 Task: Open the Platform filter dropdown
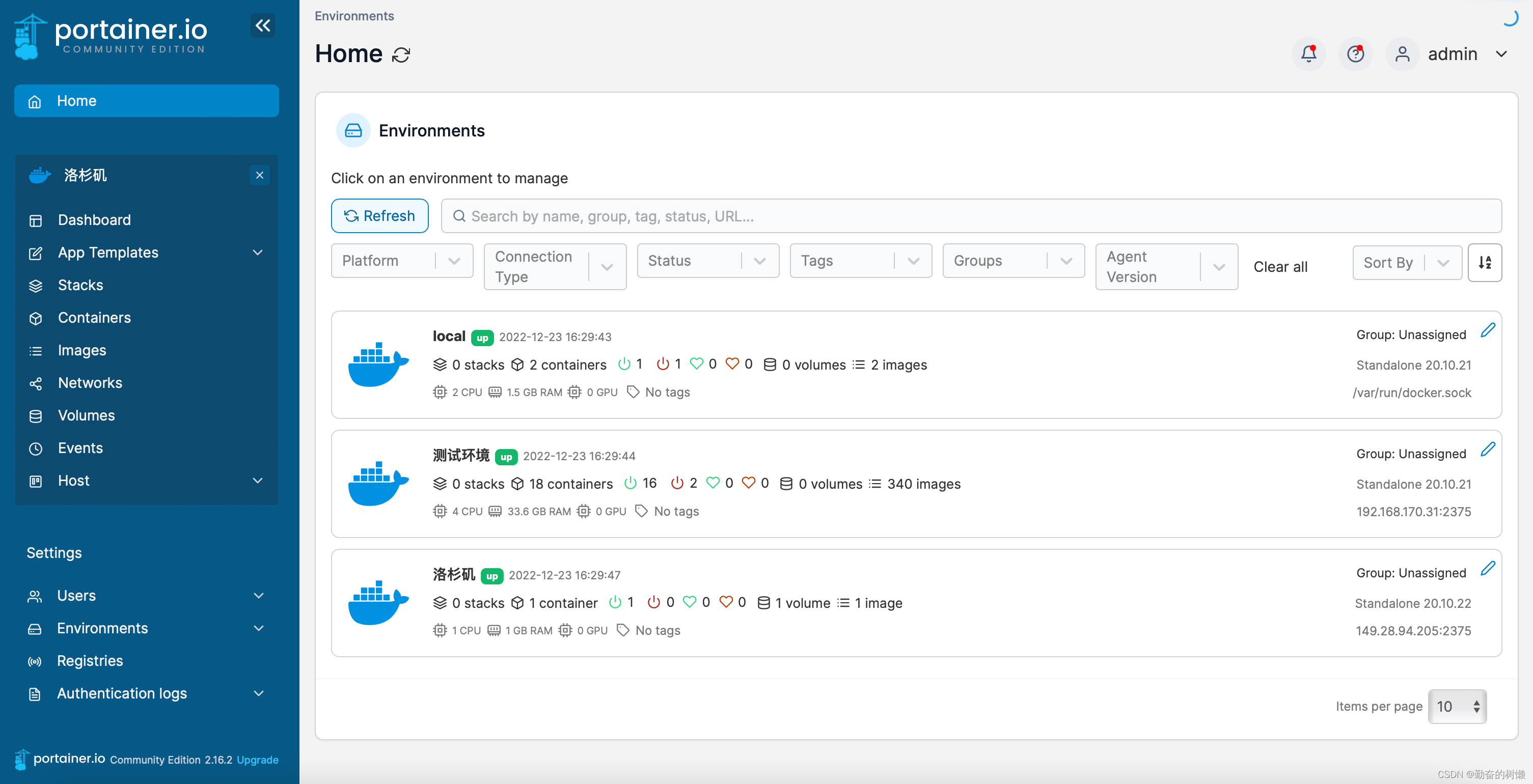[402, 261]
